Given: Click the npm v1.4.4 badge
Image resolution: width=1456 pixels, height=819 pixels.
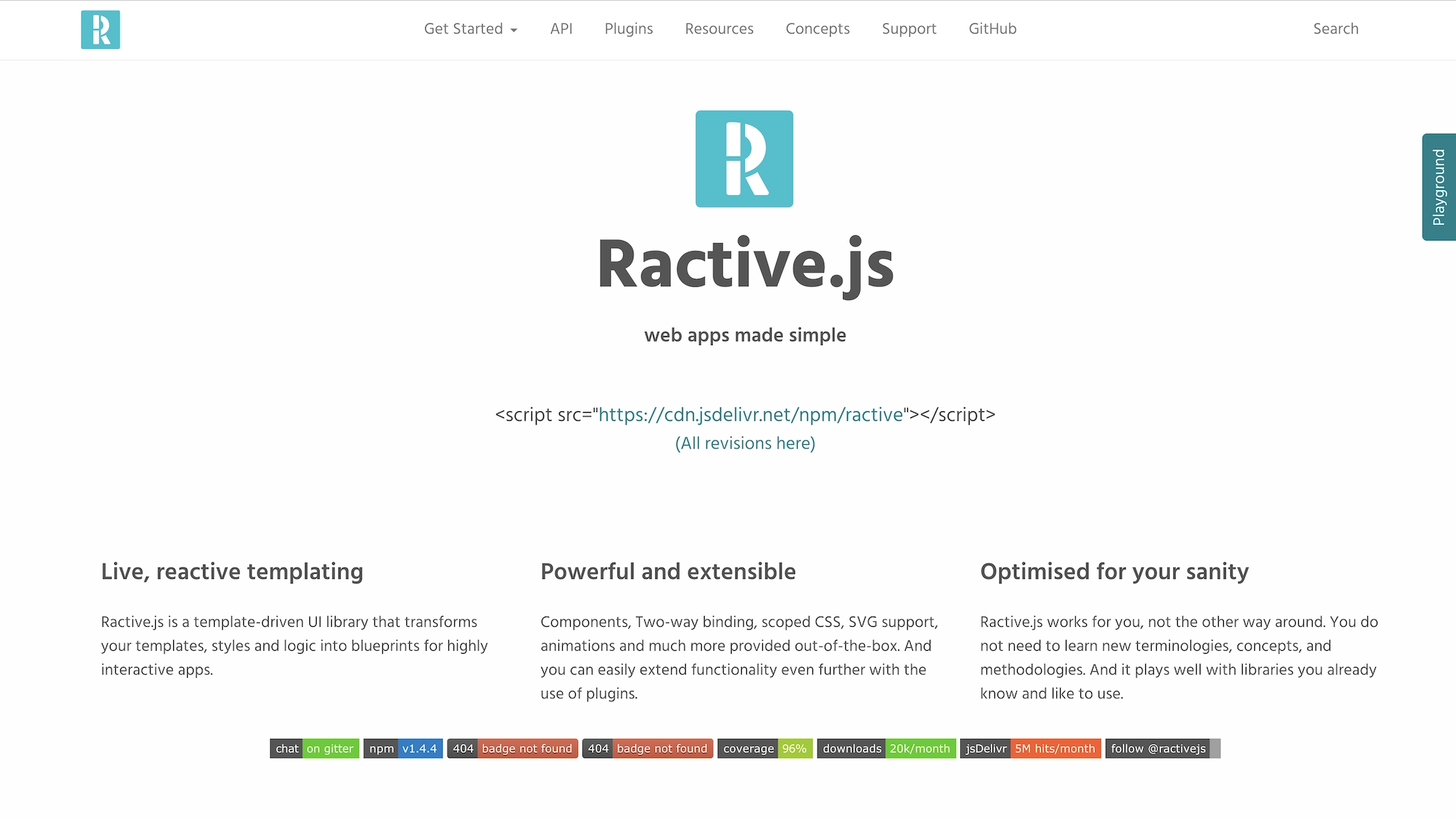Looking at the screenshot, I should pos(403,748).
